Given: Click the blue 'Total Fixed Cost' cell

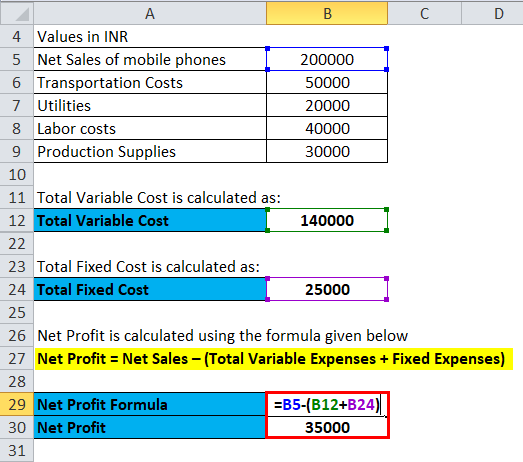Looking at the screenshot, I should pos(150,290).
